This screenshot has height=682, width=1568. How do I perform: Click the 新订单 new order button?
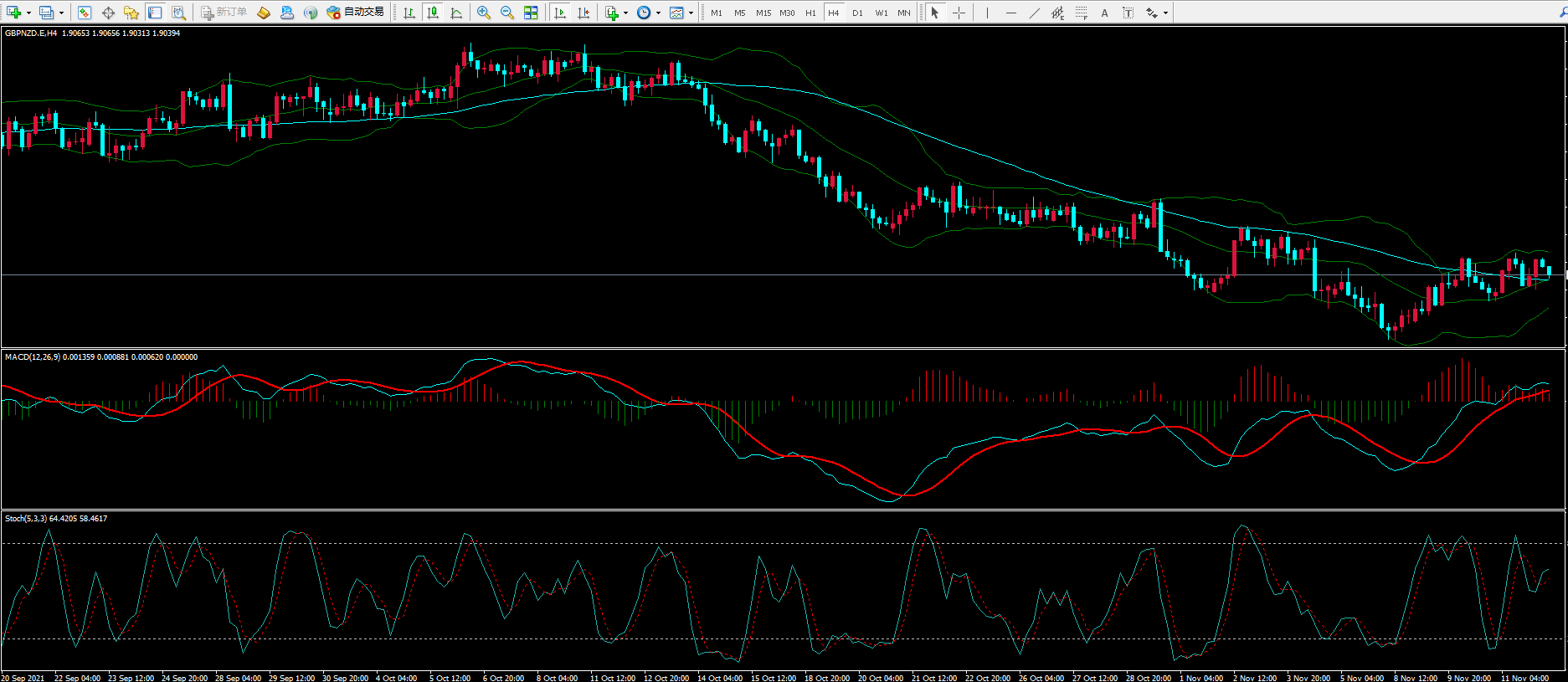point(224,13)
